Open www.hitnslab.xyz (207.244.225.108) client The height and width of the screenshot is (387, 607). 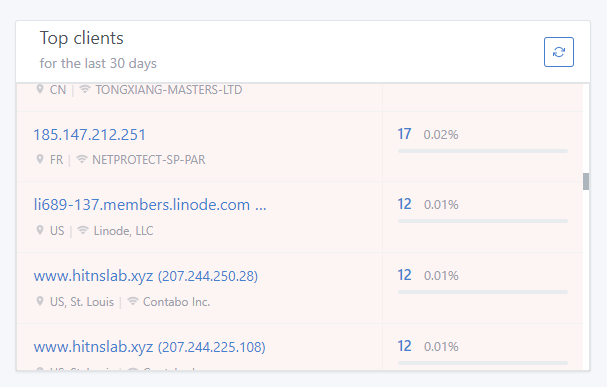tap(149, 347)
